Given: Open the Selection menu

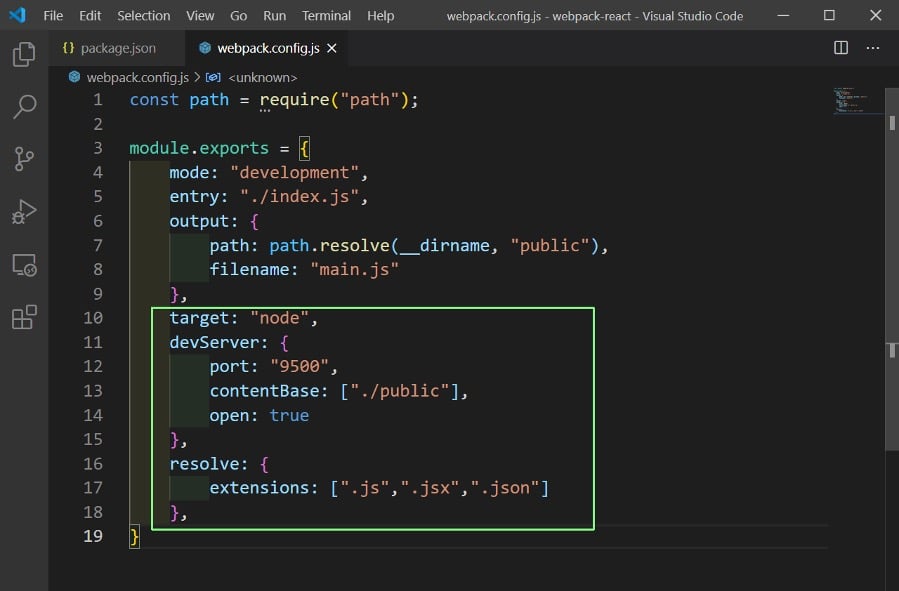Looking at the screenshot, I should tap(143, 15).
